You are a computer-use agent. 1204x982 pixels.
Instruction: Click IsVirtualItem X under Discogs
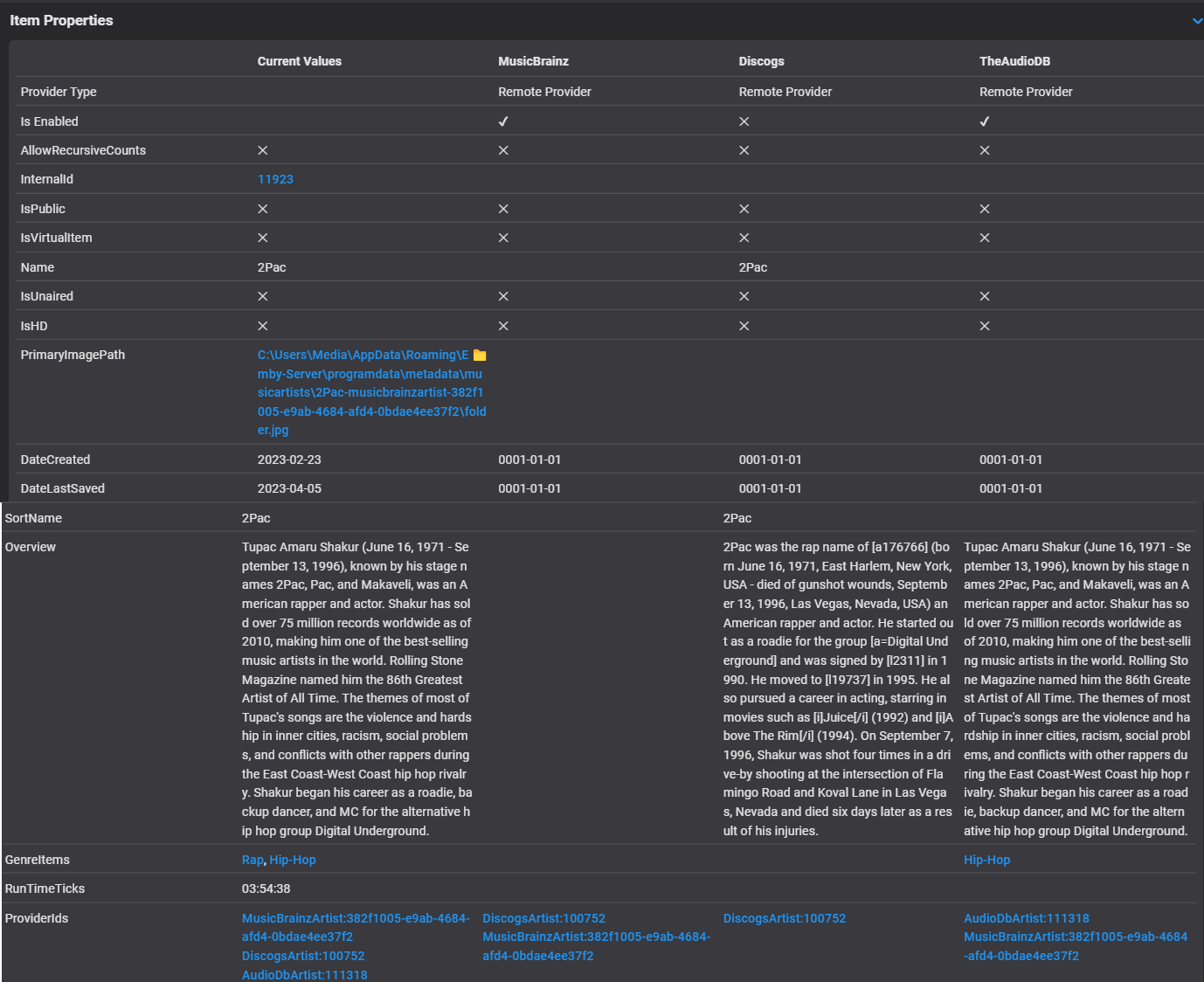tap(744, 238)
